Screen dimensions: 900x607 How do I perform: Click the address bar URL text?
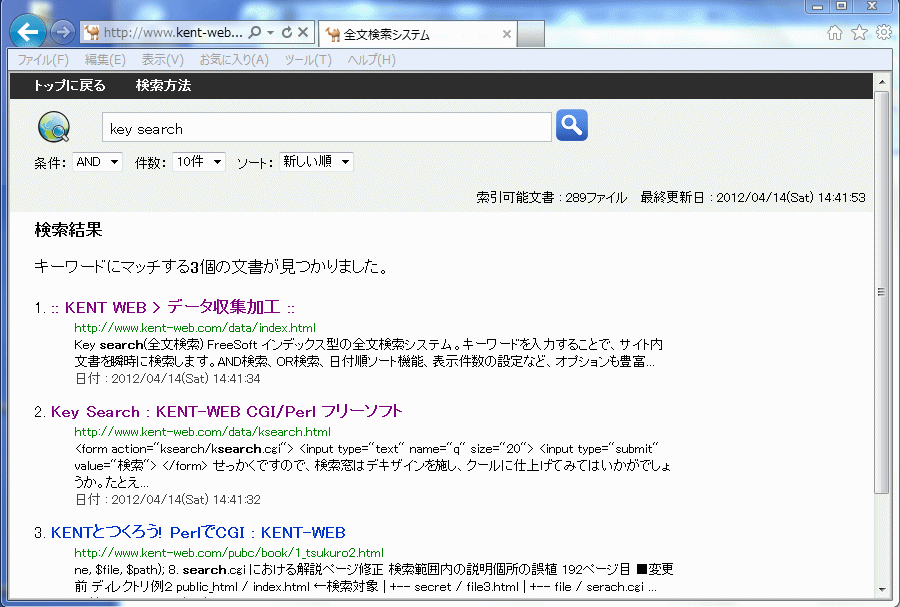point(173,33)
